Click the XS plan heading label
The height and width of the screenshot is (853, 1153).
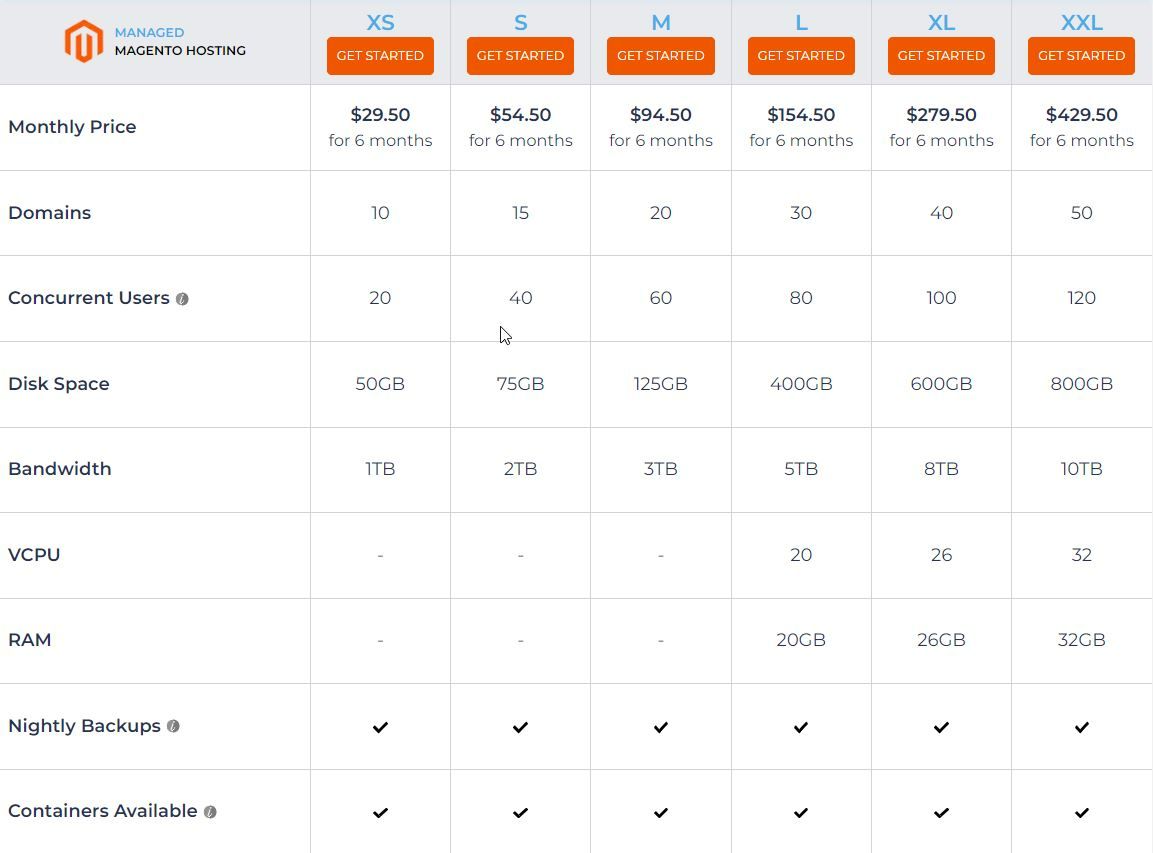coord(380,21)
